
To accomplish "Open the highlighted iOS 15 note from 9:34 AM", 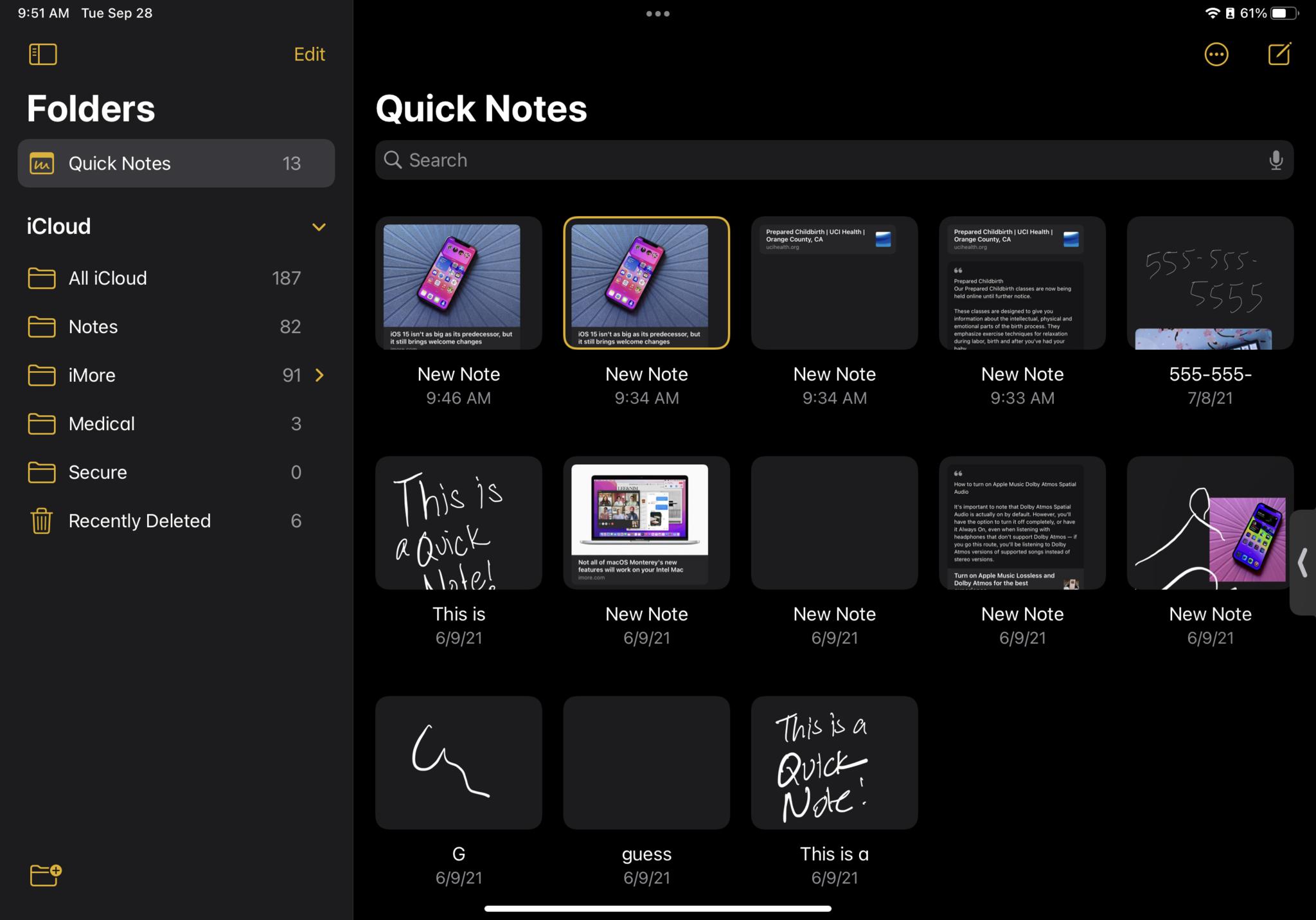I will point(646,283).
